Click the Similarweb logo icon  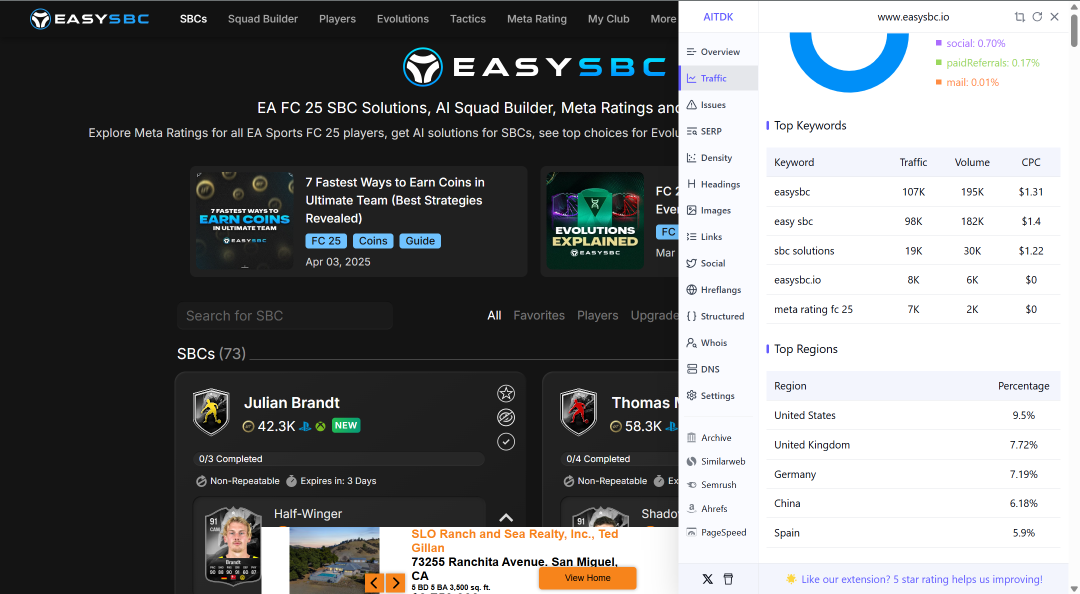click(x=692, y=461)
